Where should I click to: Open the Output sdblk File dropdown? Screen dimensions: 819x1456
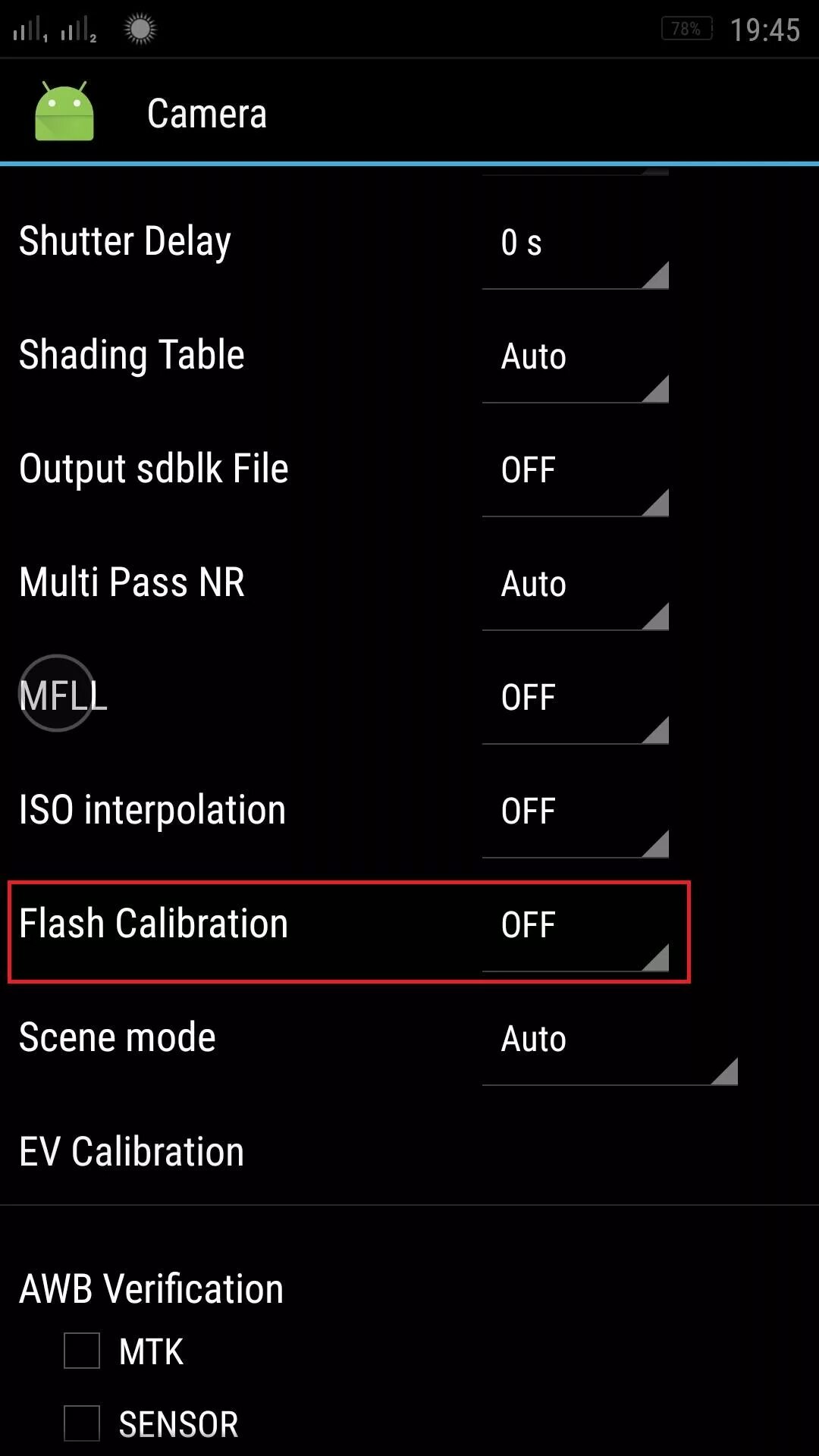coord(575,471)
